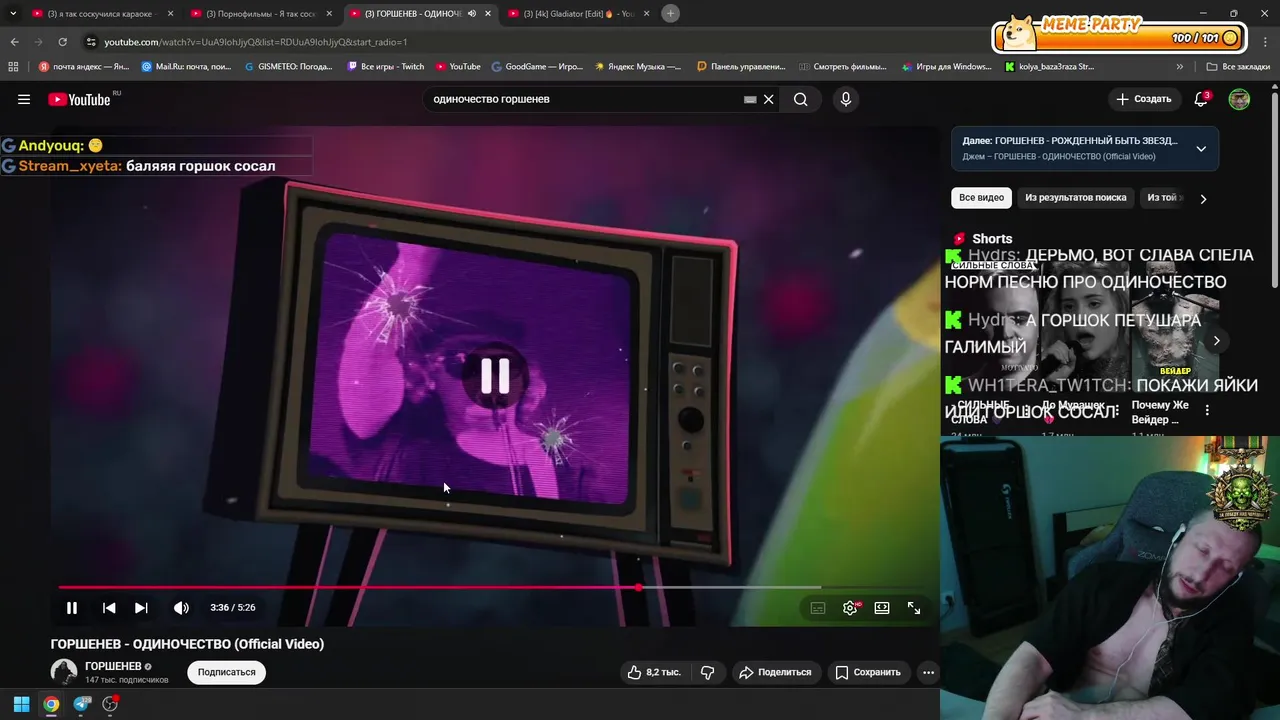Open the account avatar menu
Image resolution: width=1280 pixels, height=720 pixels.
(1239, 99)
